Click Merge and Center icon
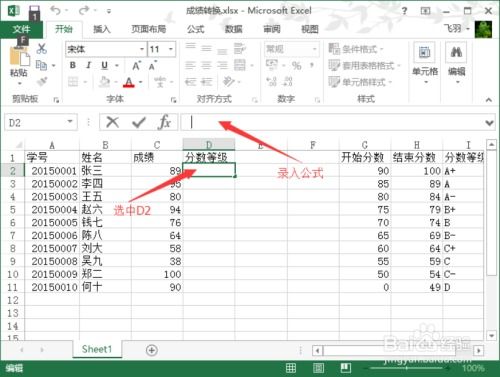This screenshot has height=377, width=500. (x=240, y=65)
